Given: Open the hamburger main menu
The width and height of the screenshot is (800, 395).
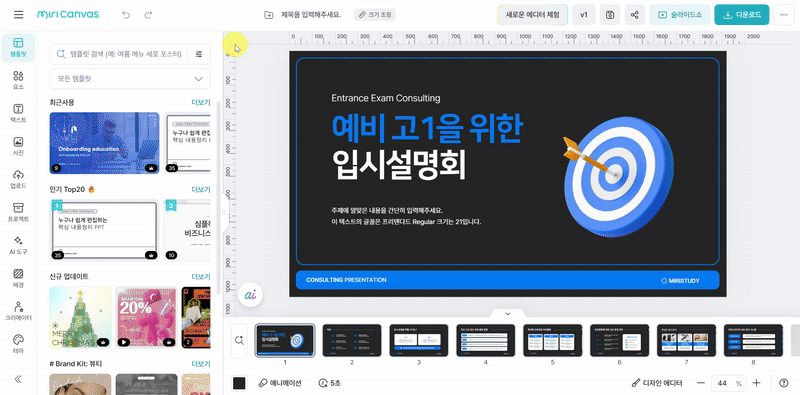Looking at the screenshot, I should pos(18,15).
